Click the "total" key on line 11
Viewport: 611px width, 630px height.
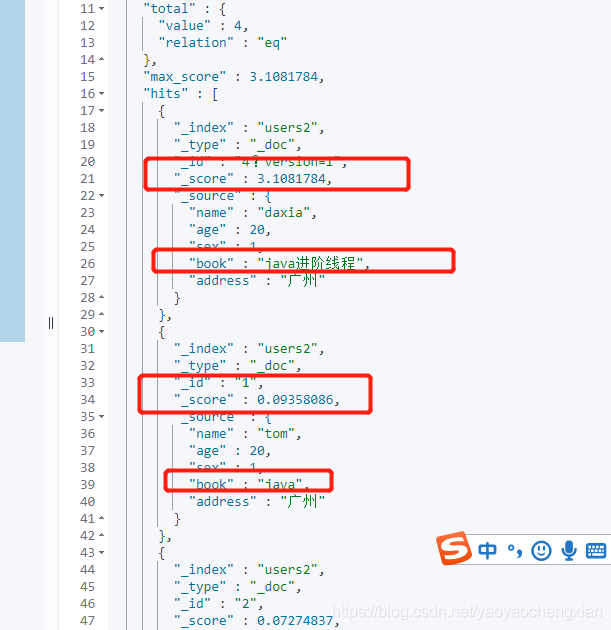169,8
